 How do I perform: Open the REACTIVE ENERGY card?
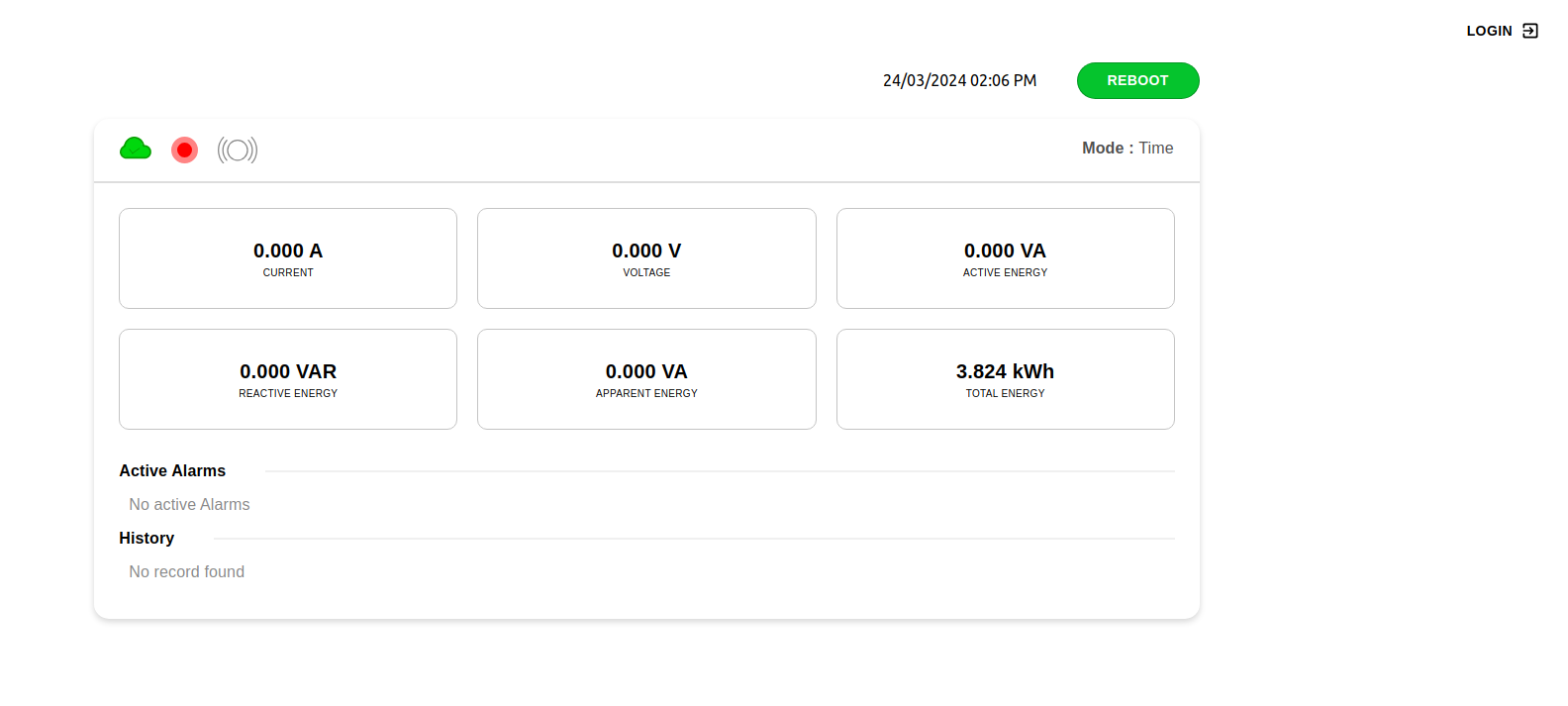point(288,379)
